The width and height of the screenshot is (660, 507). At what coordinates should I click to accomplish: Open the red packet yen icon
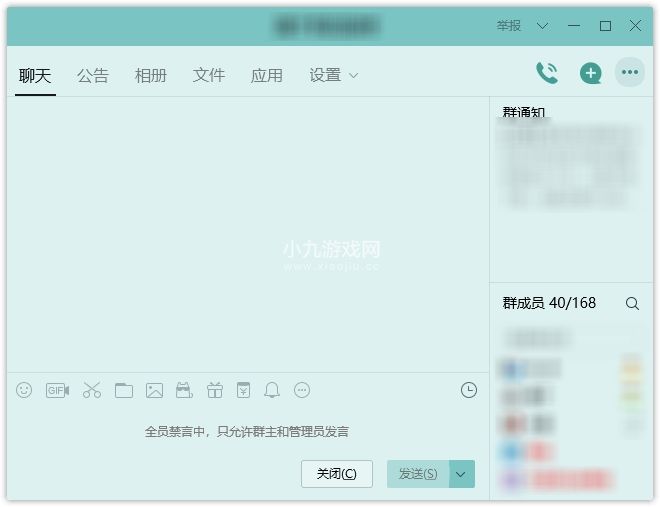click(243, 390)
